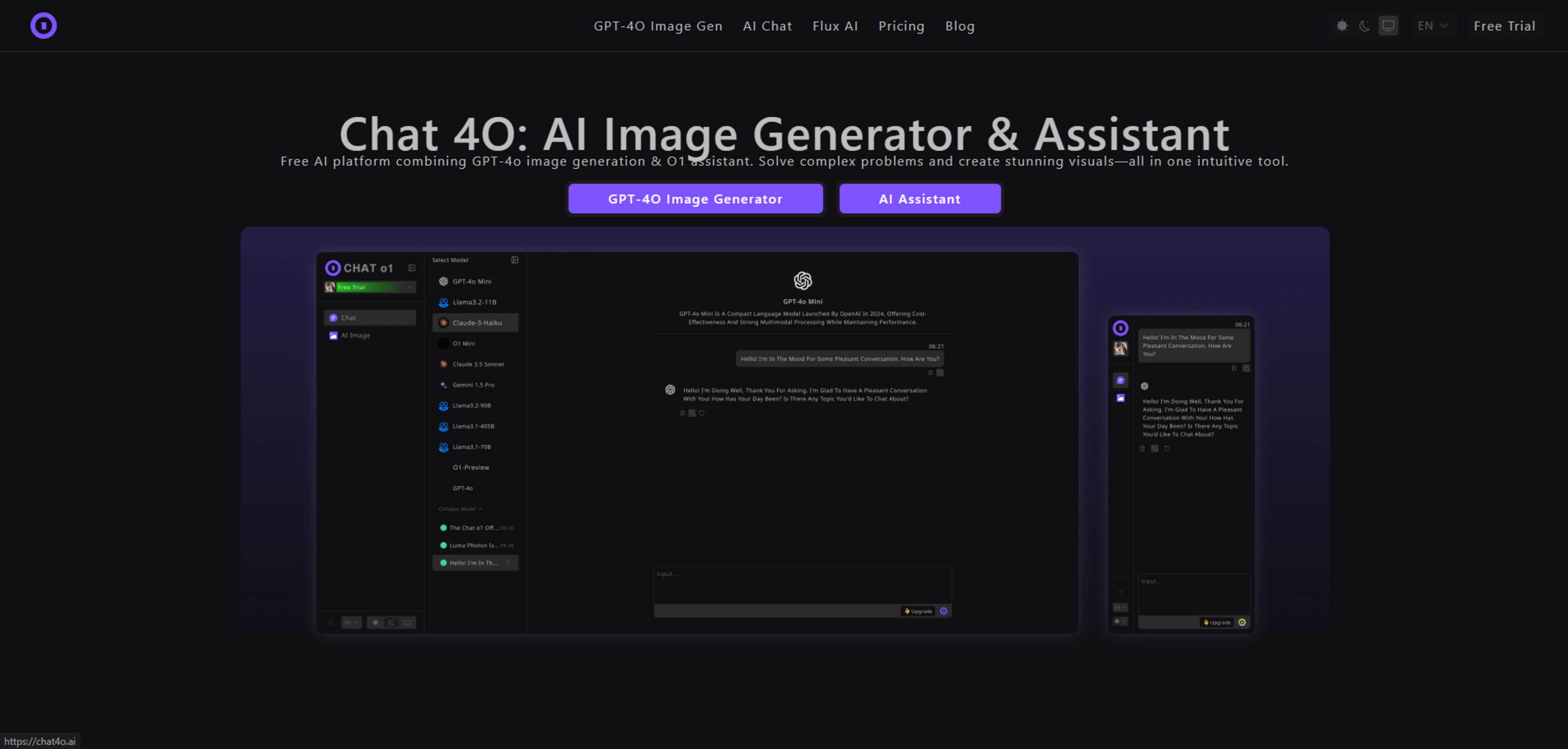Image resolution: width=1568 pixels, height=749 pixels.
Task: Click the mobile preview Input field
Action: (1194, 594)
